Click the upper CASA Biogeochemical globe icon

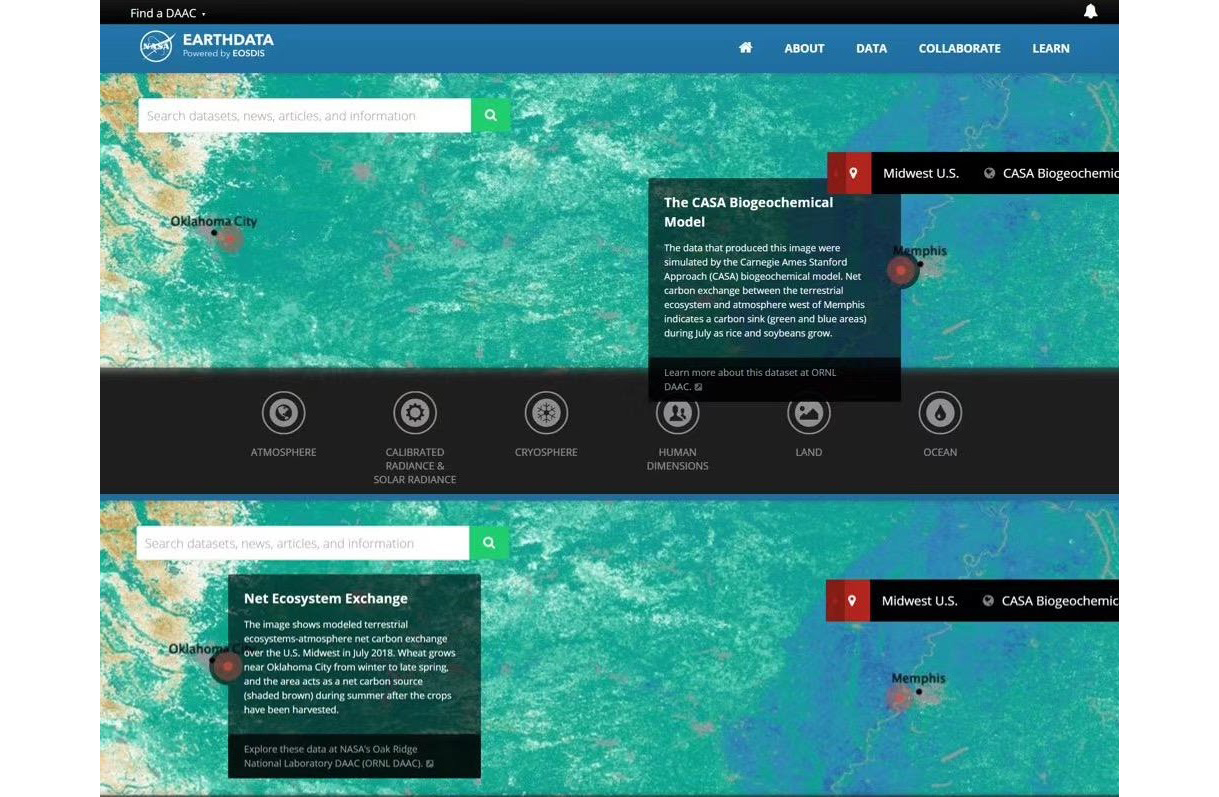pos(990,173)
